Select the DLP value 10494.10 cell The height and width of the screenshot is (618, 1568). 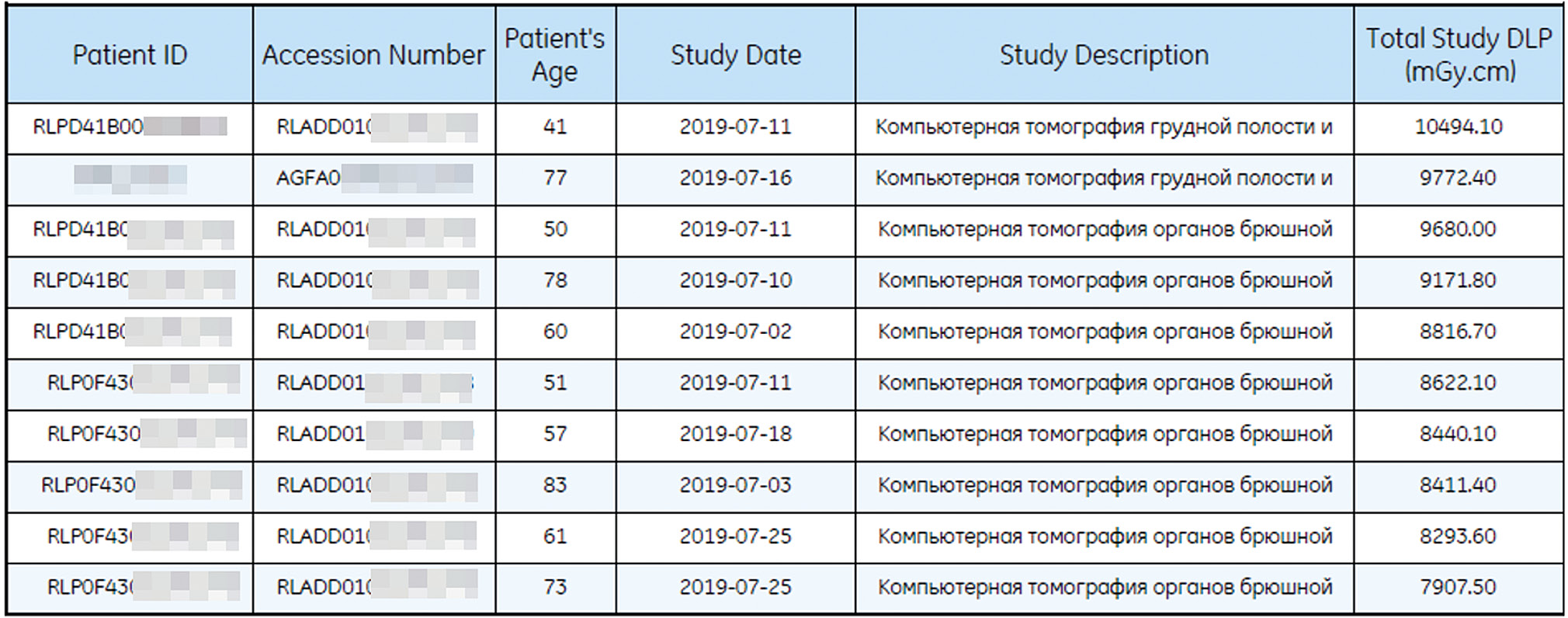point(1459,127)
